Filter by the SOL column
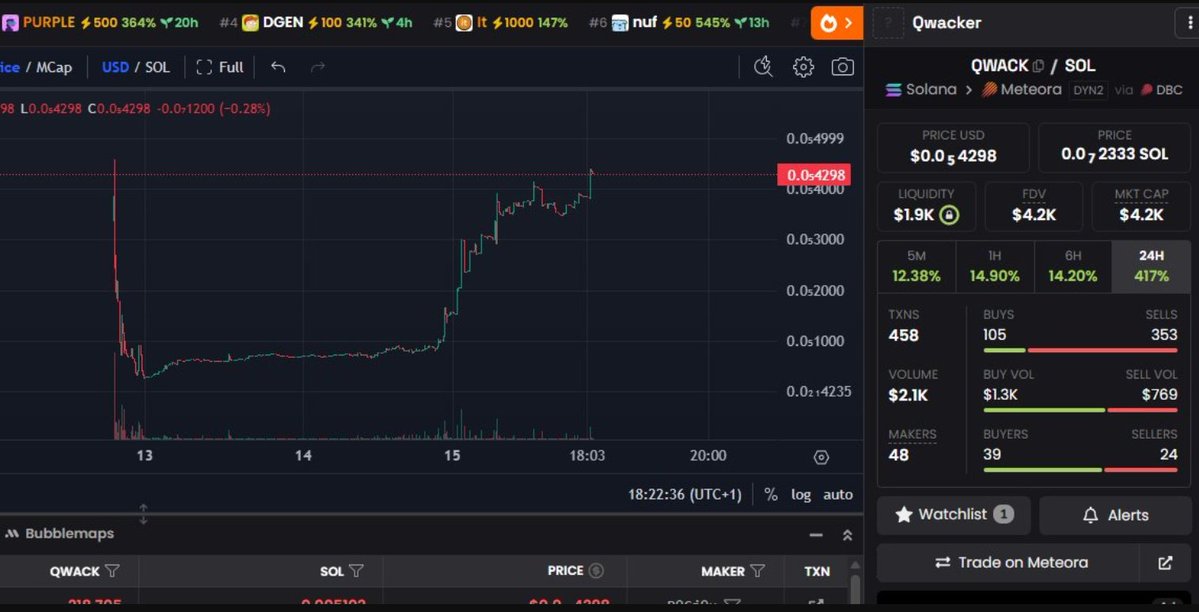Screen dimensions: 1199x612 tap(356, 571)
